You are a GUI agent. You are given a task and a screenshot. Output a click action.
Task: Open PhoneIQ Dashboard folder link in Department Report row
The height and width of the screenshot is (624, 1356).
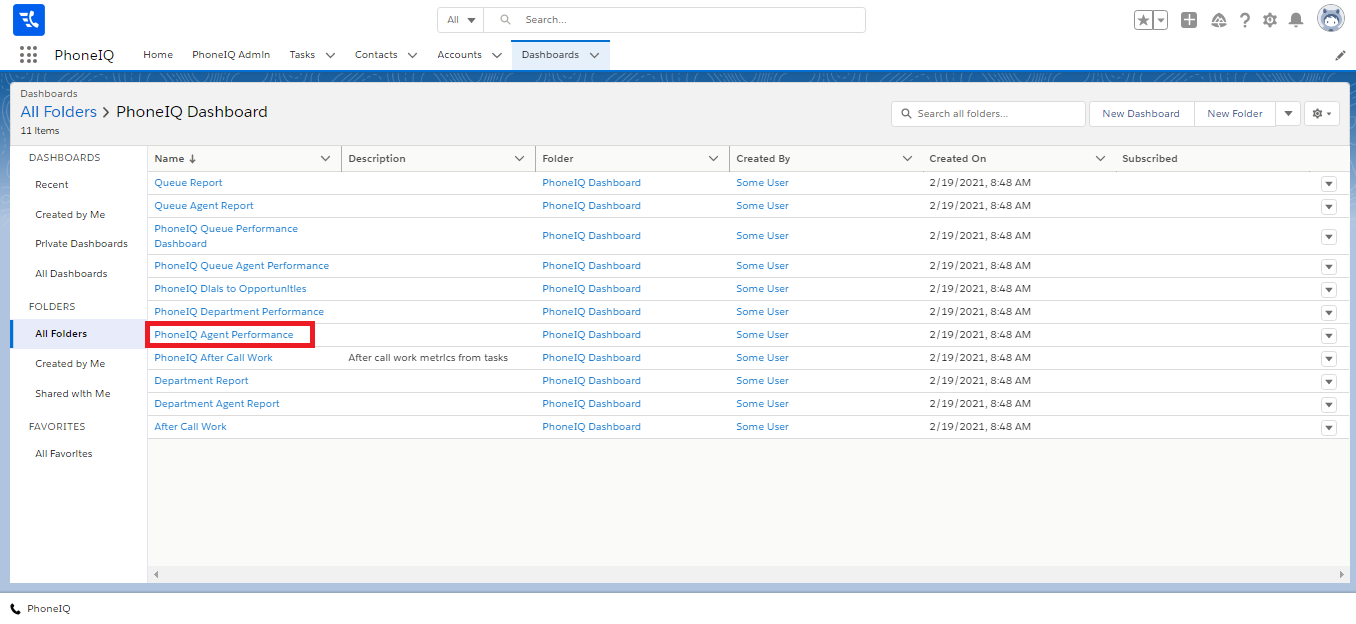click(591, 381)
